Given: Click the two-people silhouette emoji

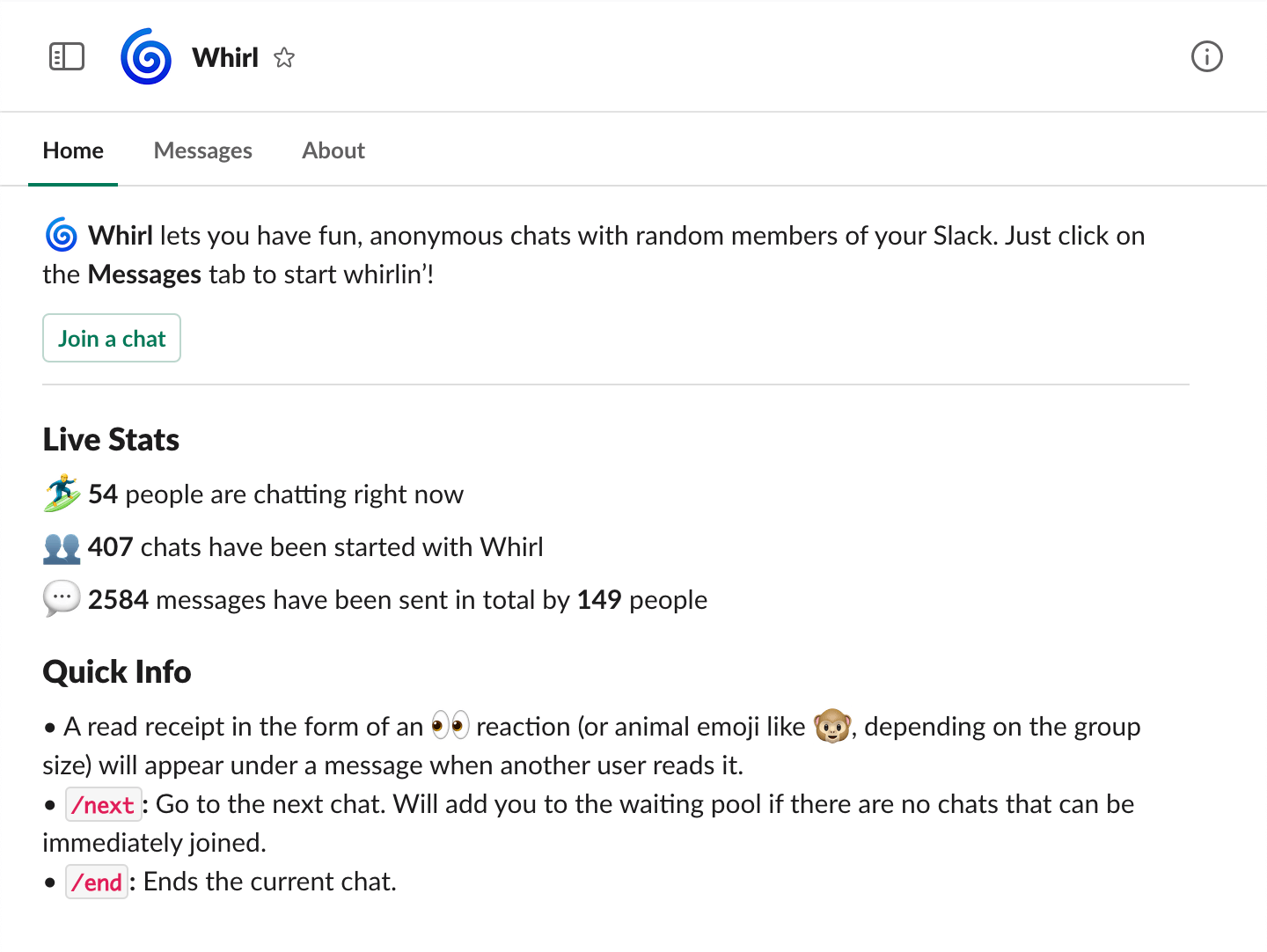Looking at the screenshot, I should [62, 547].
